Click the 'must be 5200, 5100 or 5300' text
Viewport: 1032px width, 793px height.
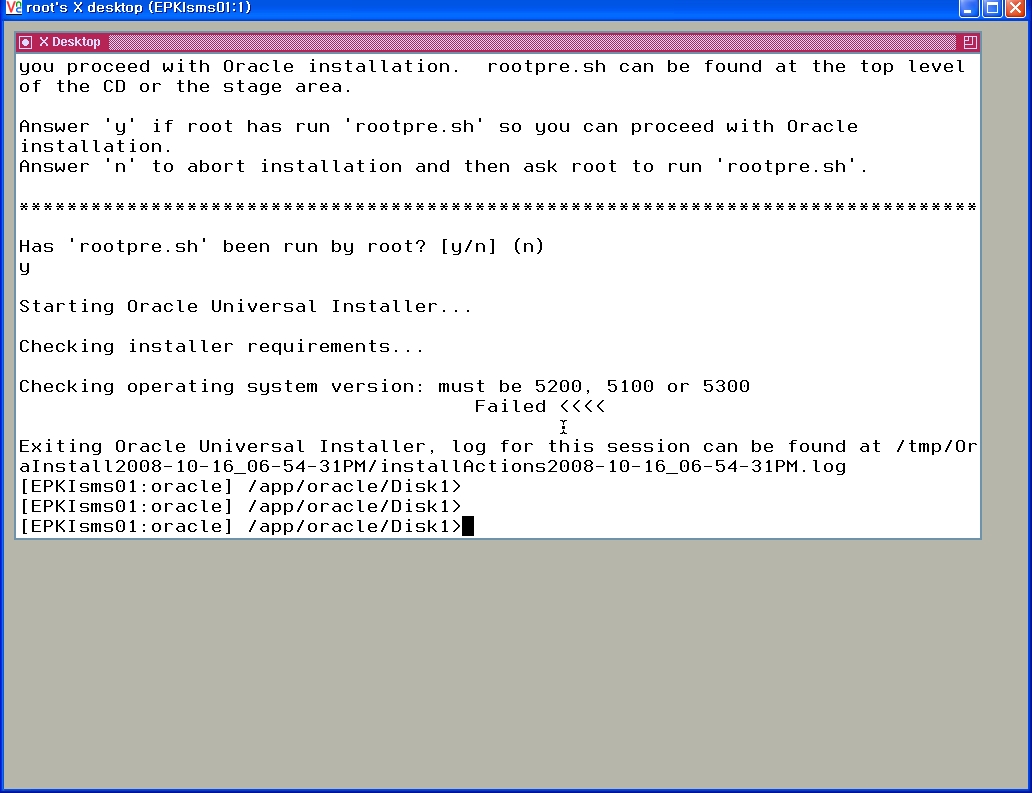pyautogui.click(x=594, y=387)
